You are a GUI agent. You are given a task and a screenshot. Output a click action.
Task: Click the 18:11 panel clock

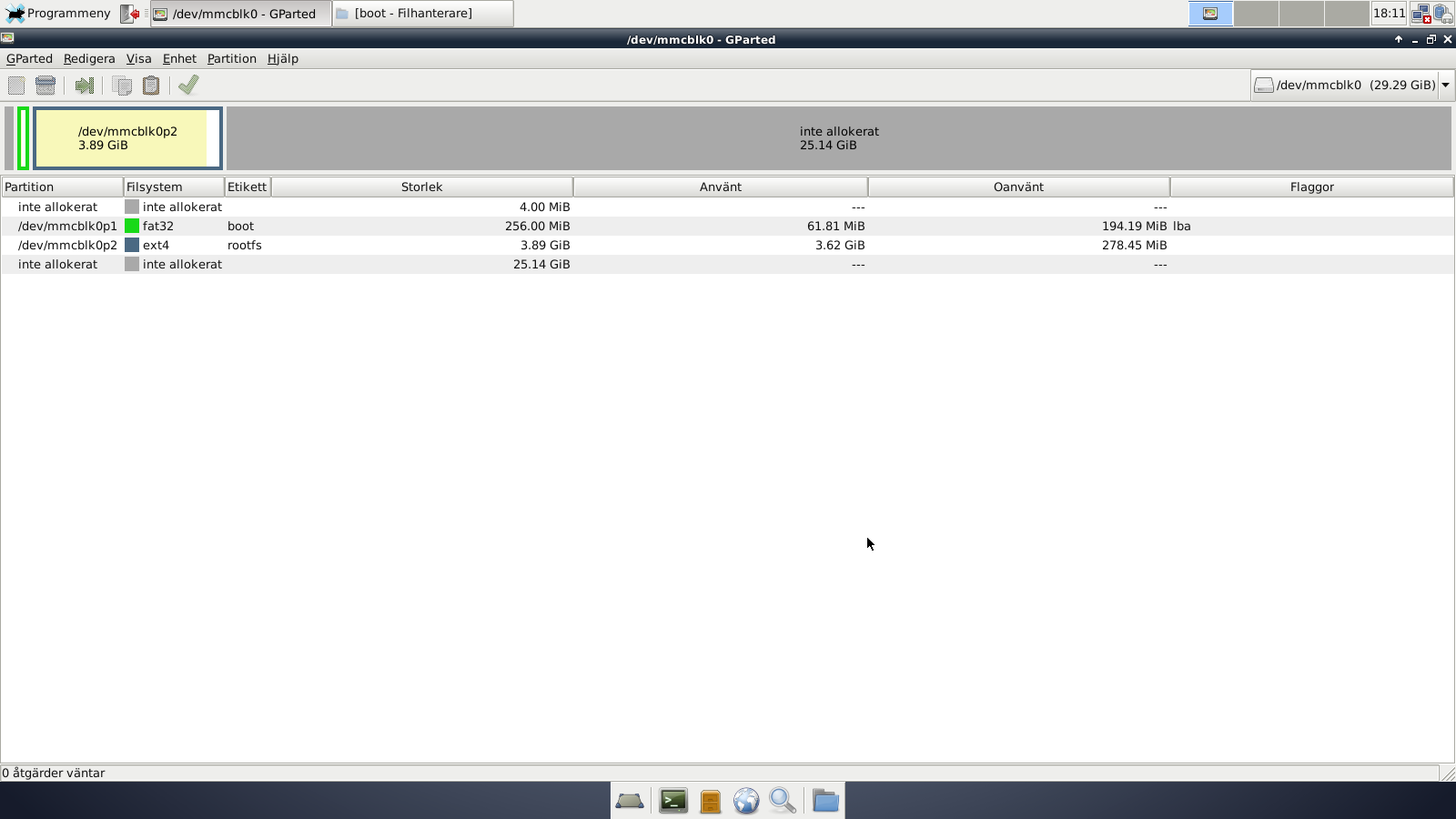(x=1389, y=14)
